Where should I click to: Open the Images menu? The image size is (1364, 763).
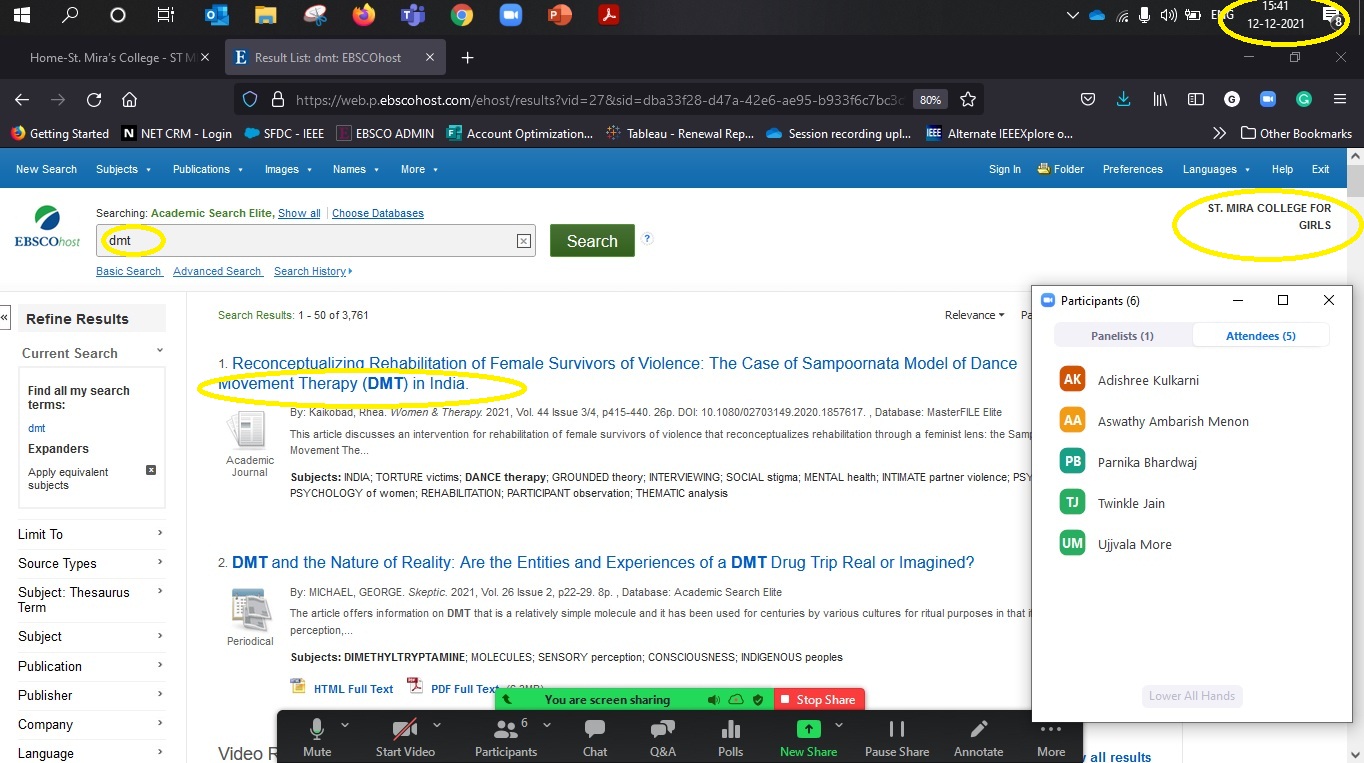point(288,169)
